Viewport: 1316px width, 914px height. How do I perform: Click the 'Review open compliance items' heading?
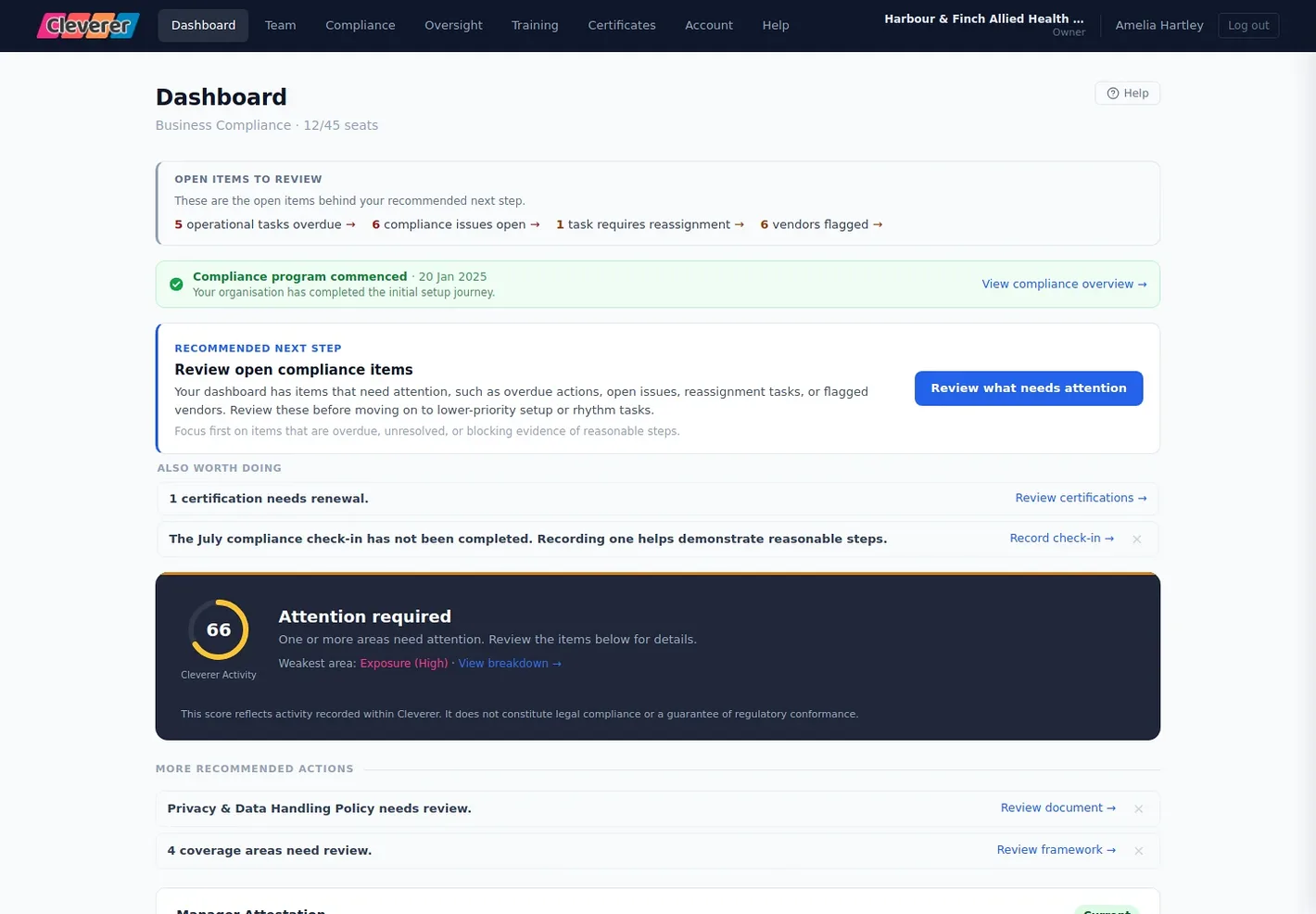pos(294,370)
